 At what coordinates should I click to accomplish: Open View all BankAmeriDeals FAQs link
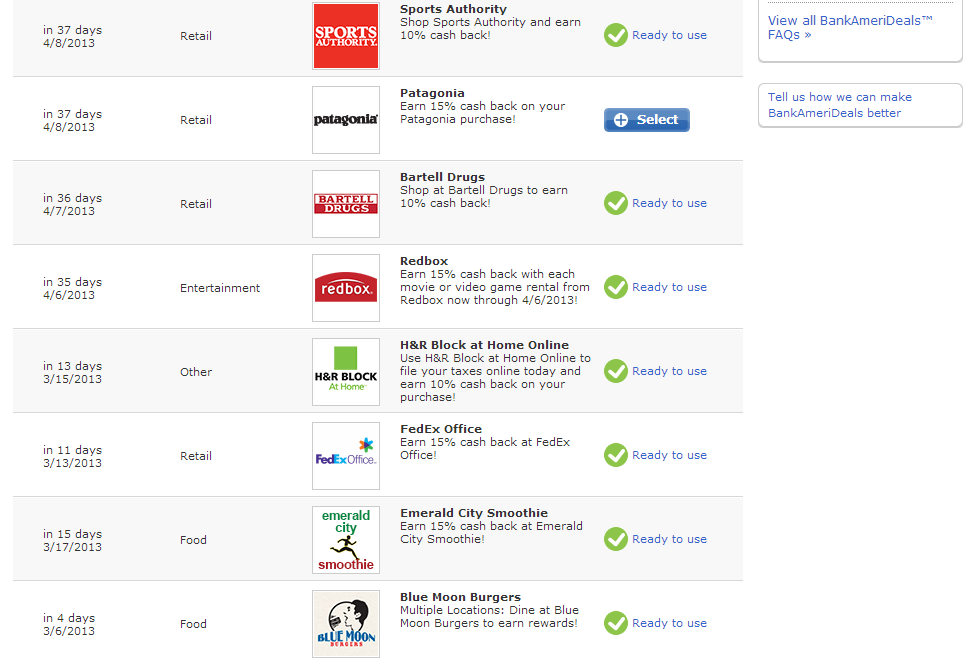point(849,27)
